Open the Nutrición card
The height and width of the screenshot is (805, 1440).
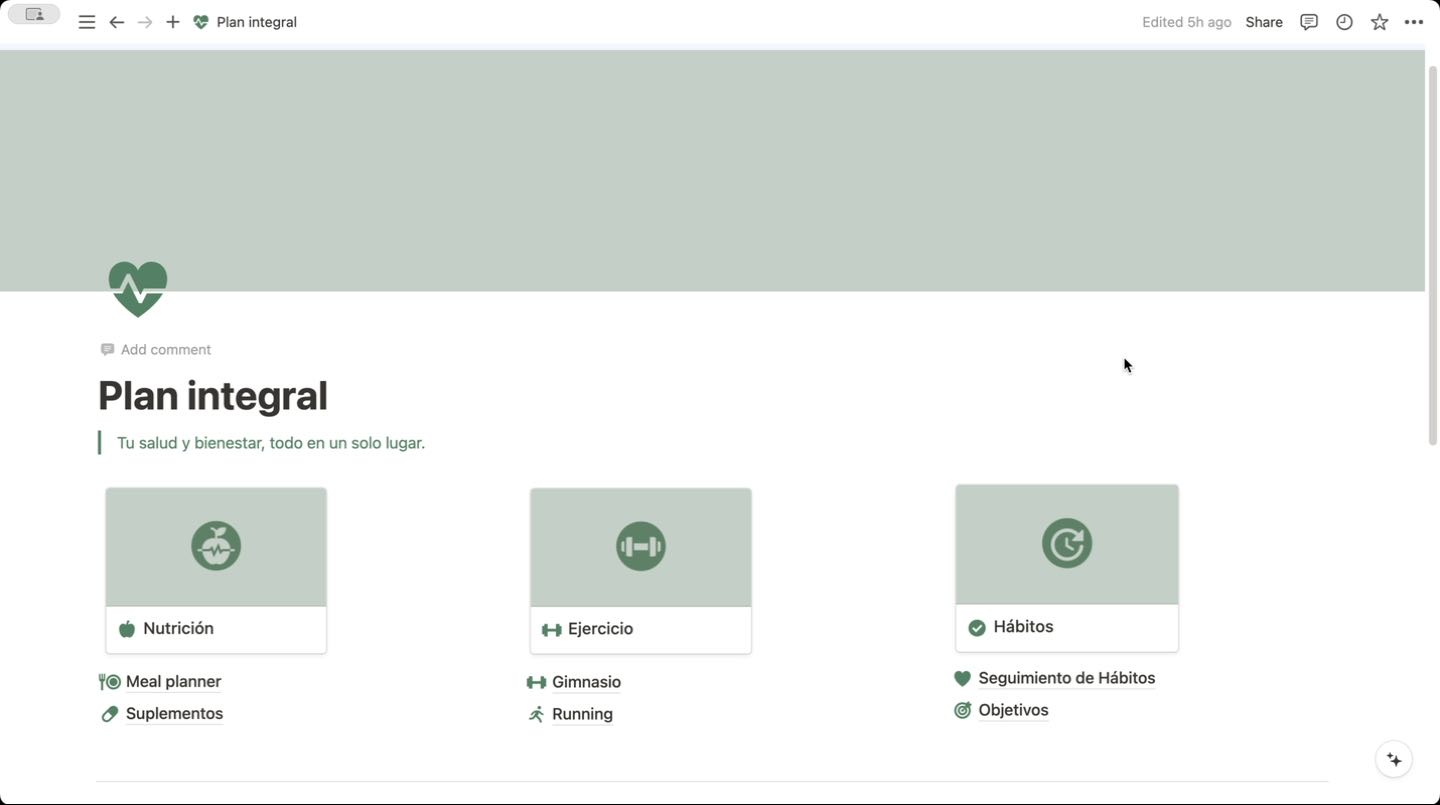[216, 570]
